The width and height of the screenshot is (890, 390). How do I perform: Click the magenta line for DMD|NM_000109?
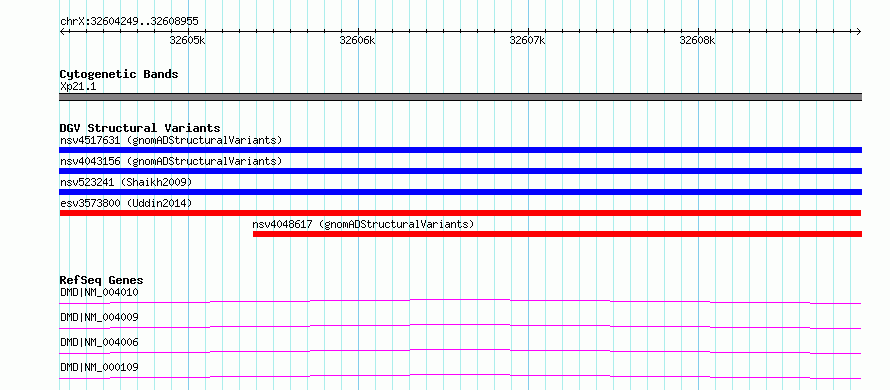(x=460, y=376)
